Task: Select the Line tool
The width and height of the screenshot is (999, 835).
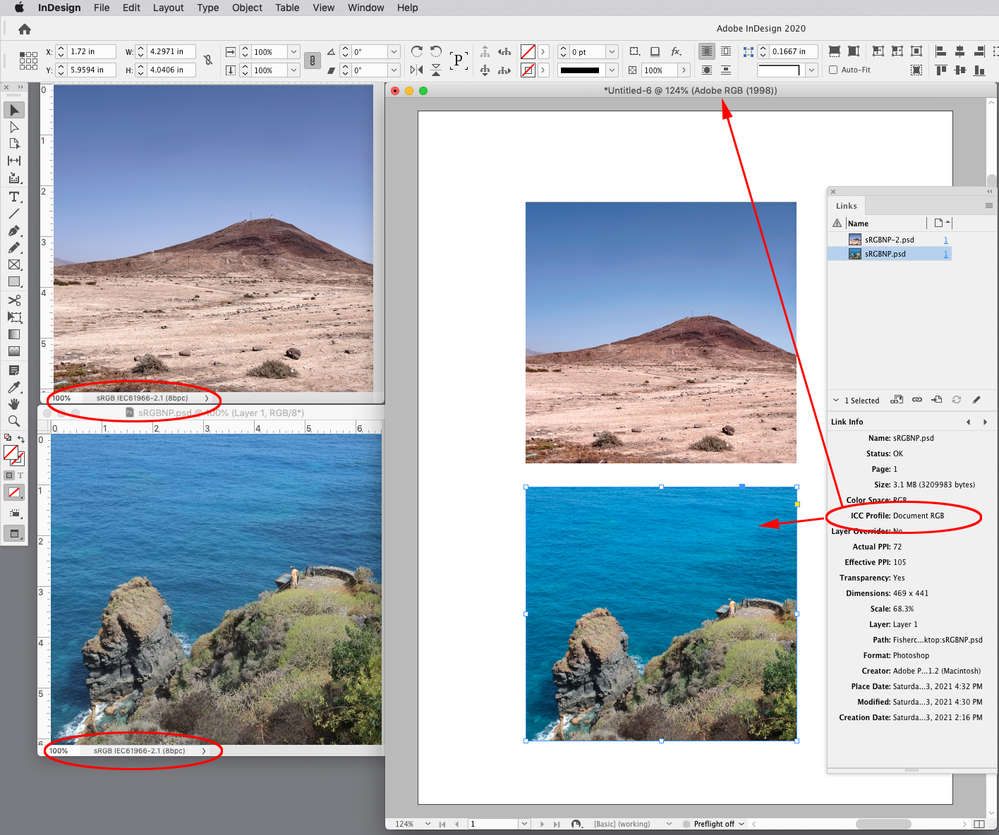Action: coord(14,213)
